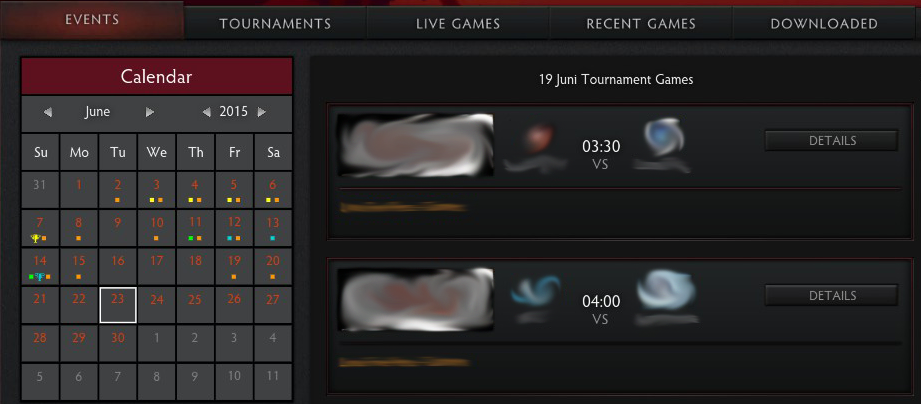Advance to next year after 2015

point(262,112)
